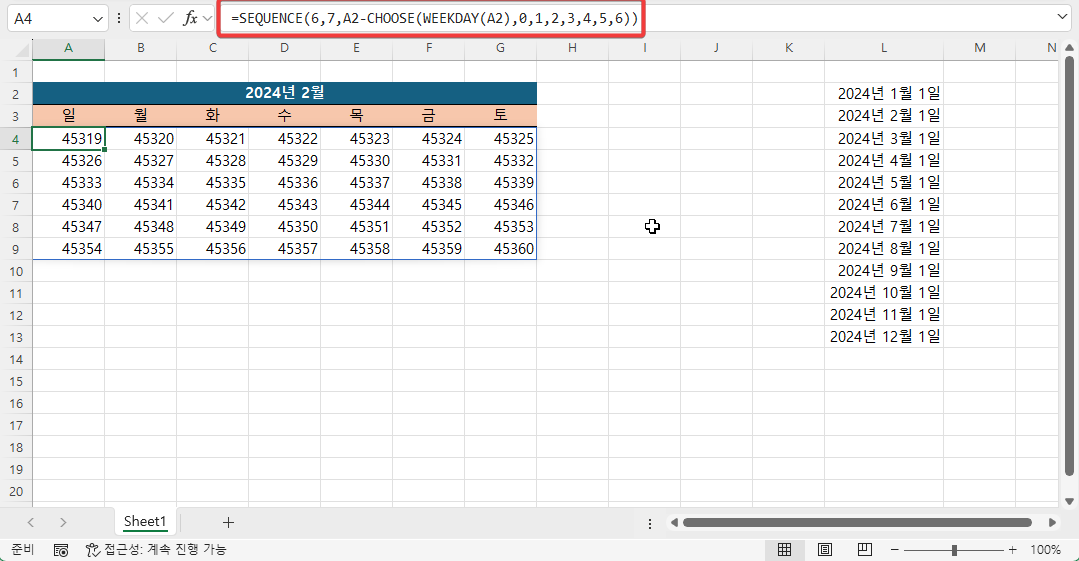Select cell containing 45329
Viewport: 1079px width, 561px height.
pyautogui.click(x=284, y=160)
